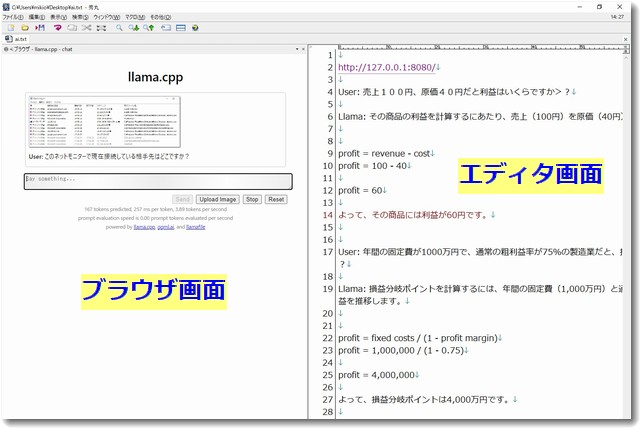Screen dimensions: 640x428
Task: Click the globe browser pane toolbar icon
Action: tap(195, 28)
